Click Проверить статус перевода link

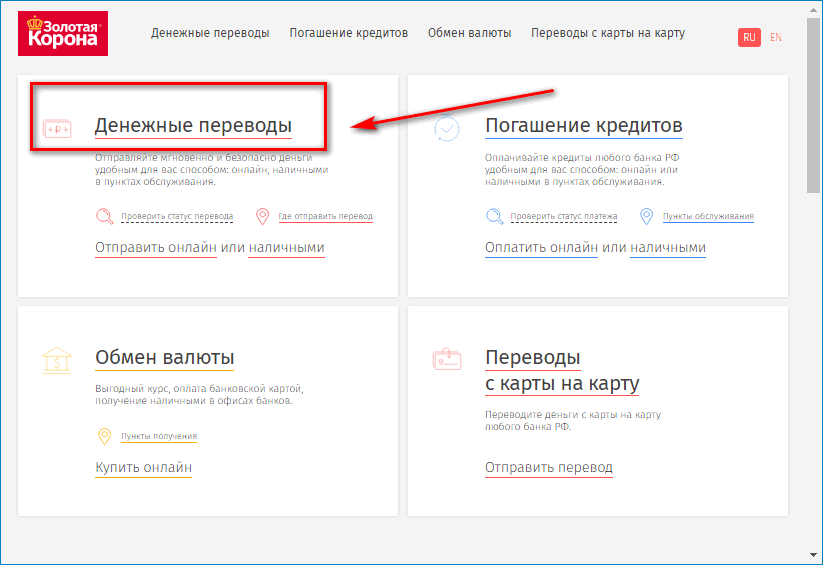[x=177, y=216]
